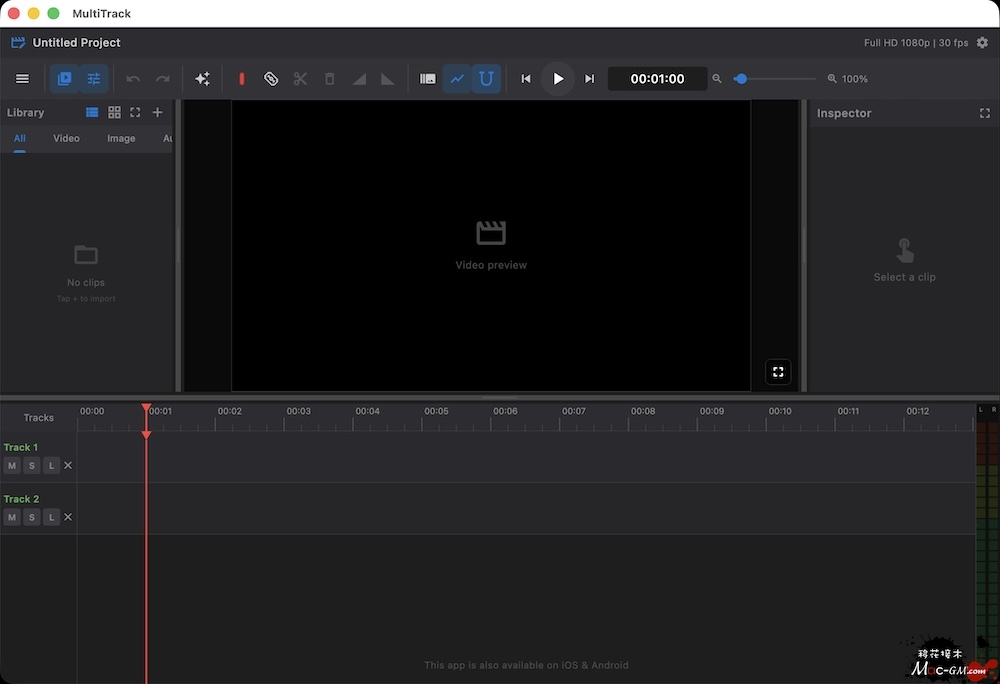Click the 00:01:00 timecode field
This screenshot has width=1000, height=684.
point(657,79)
